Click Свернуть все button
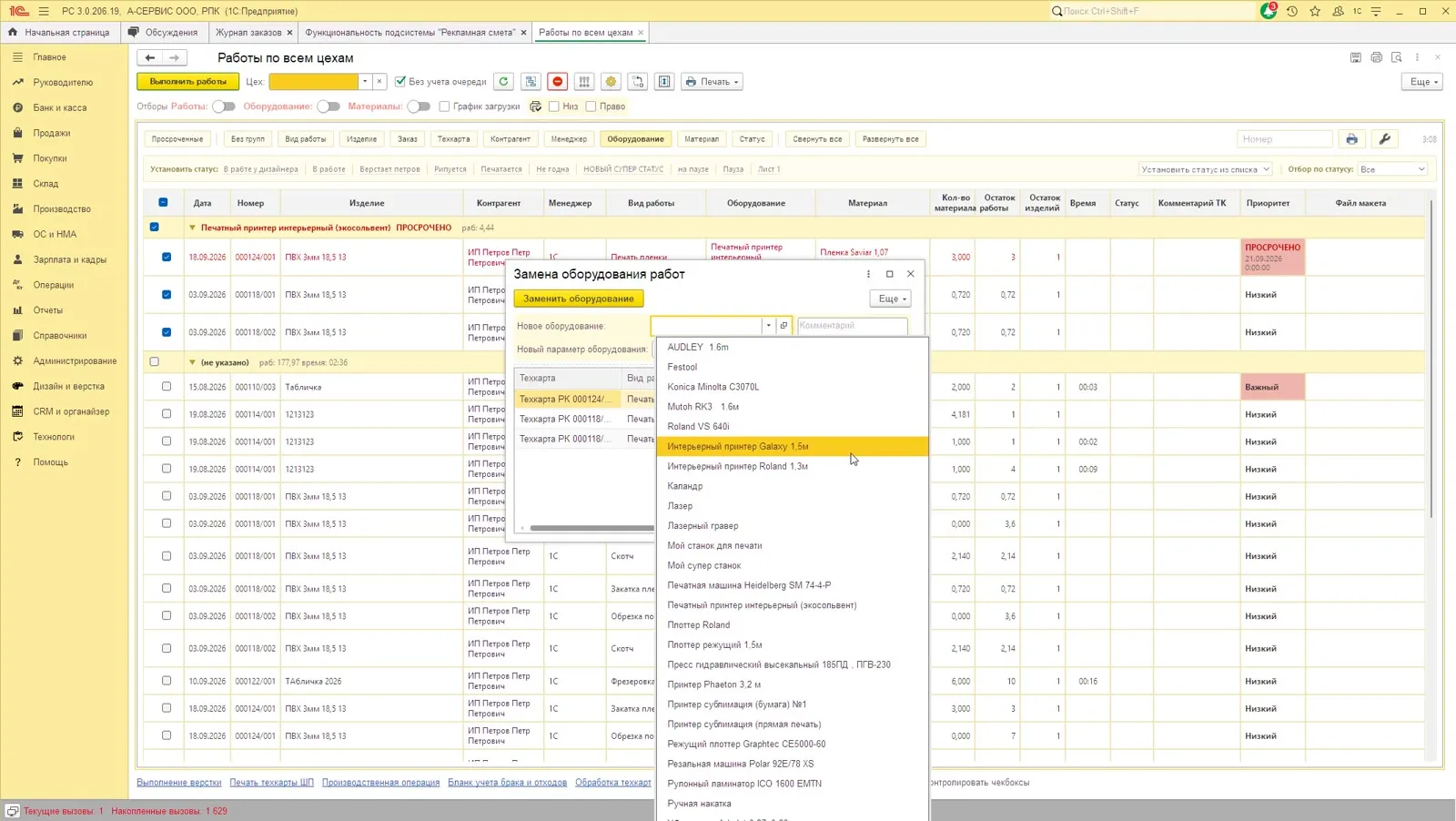Screen dimensions: 1456x821 [x=817, y=139]
